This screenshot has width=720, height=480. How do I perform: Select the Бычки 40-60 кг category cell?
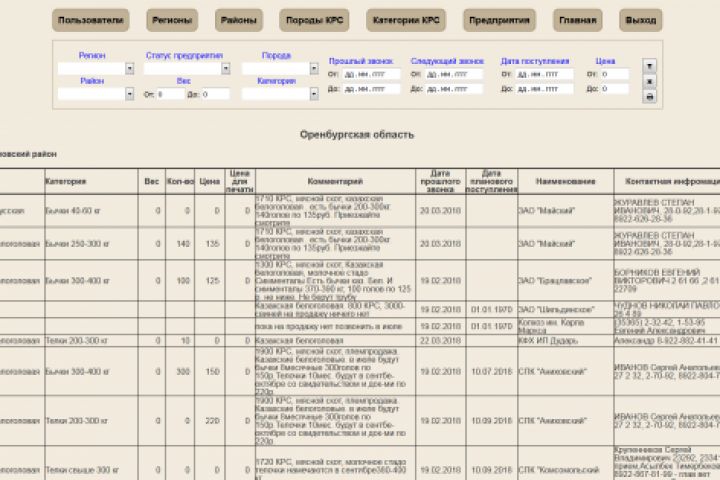point(91,211)
